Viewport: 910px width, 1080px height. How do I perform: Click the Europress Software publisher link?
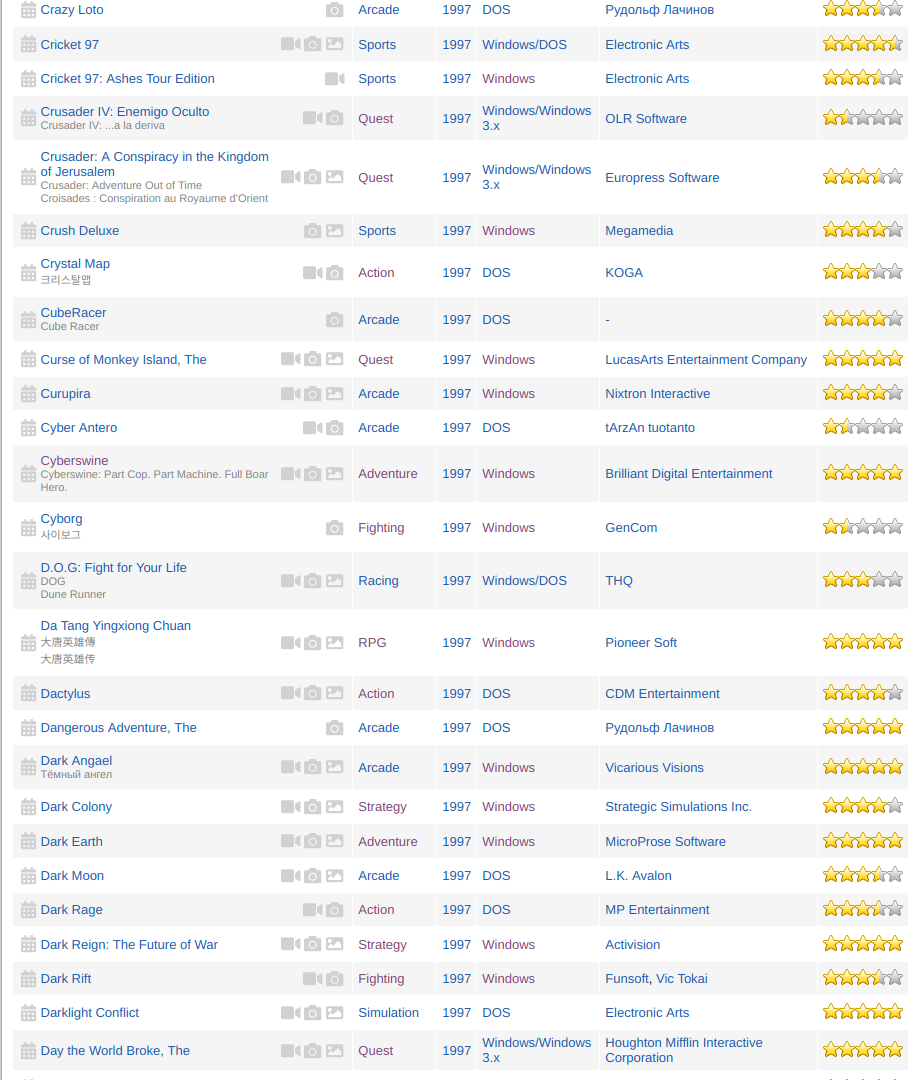(662, 178)
